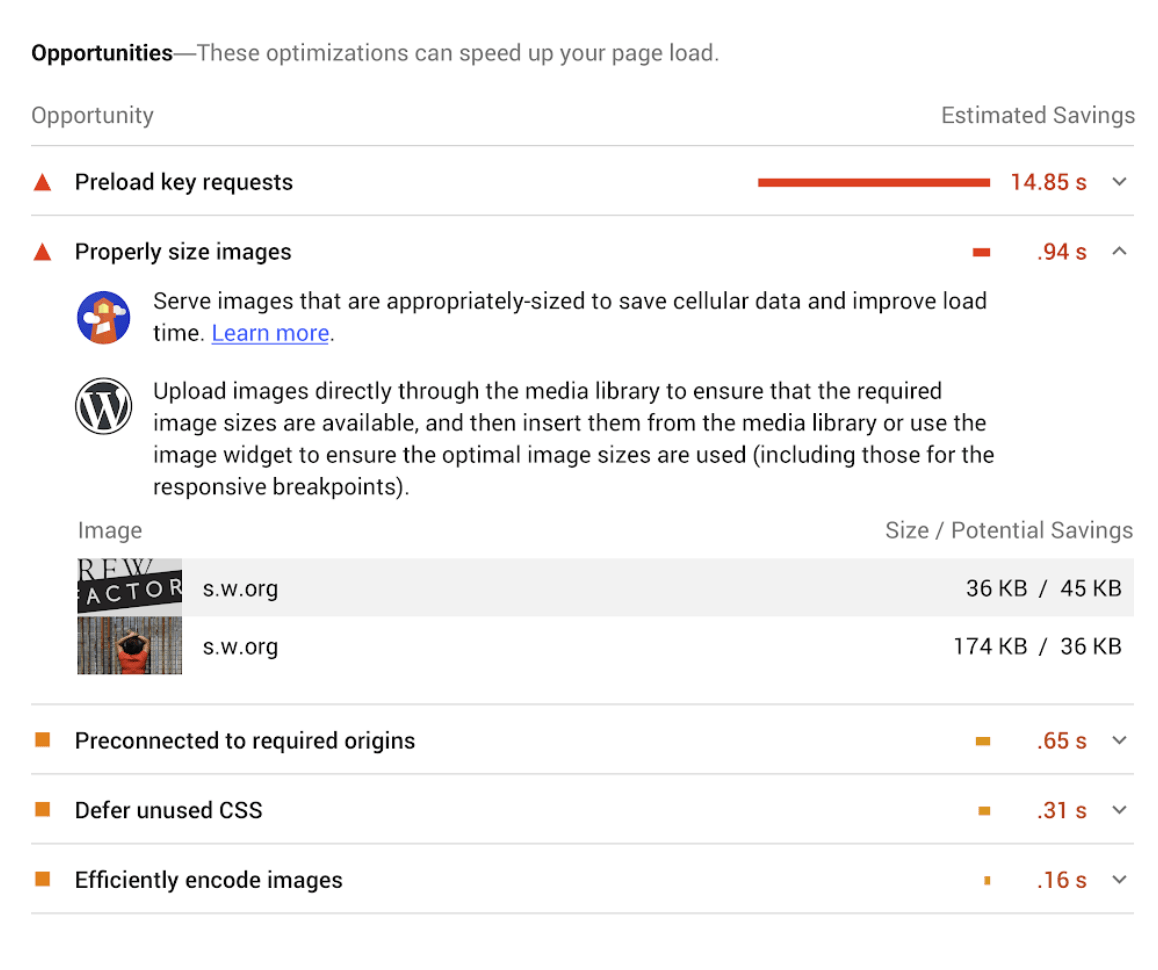Click orange square beside Defer unused CSS
Screen dimensions: 1158x970
[42, 809]
